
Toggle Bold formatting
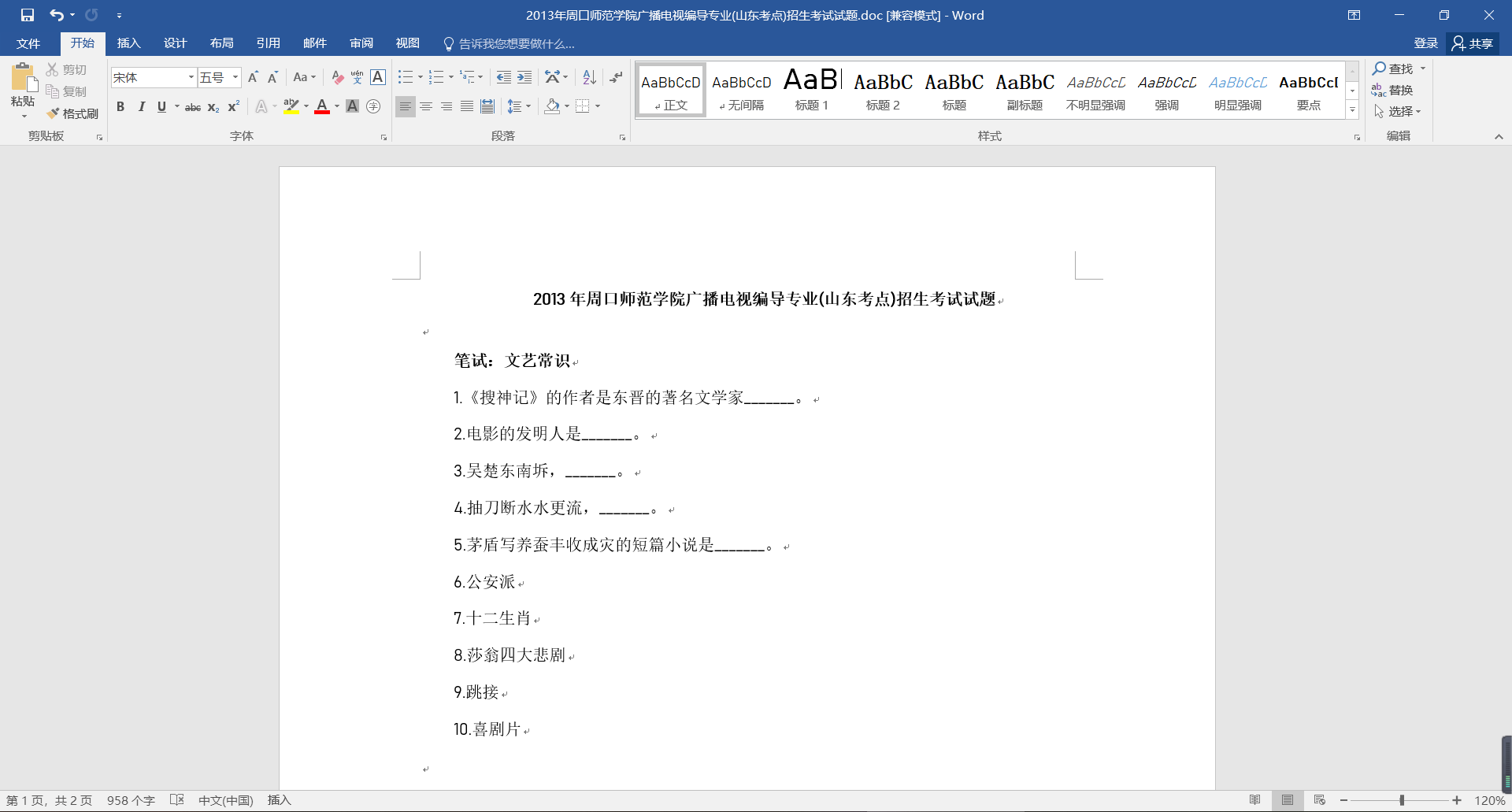click(x=120, y=106)
